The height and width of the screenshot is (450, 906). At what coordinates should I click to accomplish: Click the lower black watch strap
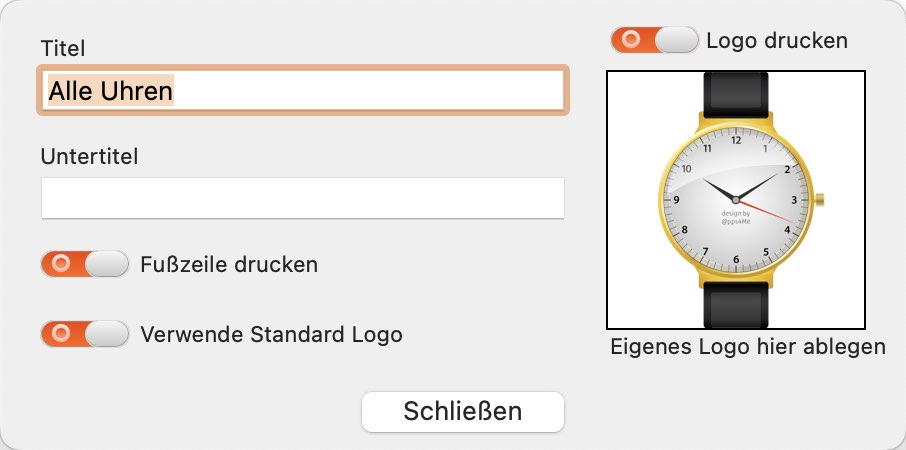[x=736, y=306]
